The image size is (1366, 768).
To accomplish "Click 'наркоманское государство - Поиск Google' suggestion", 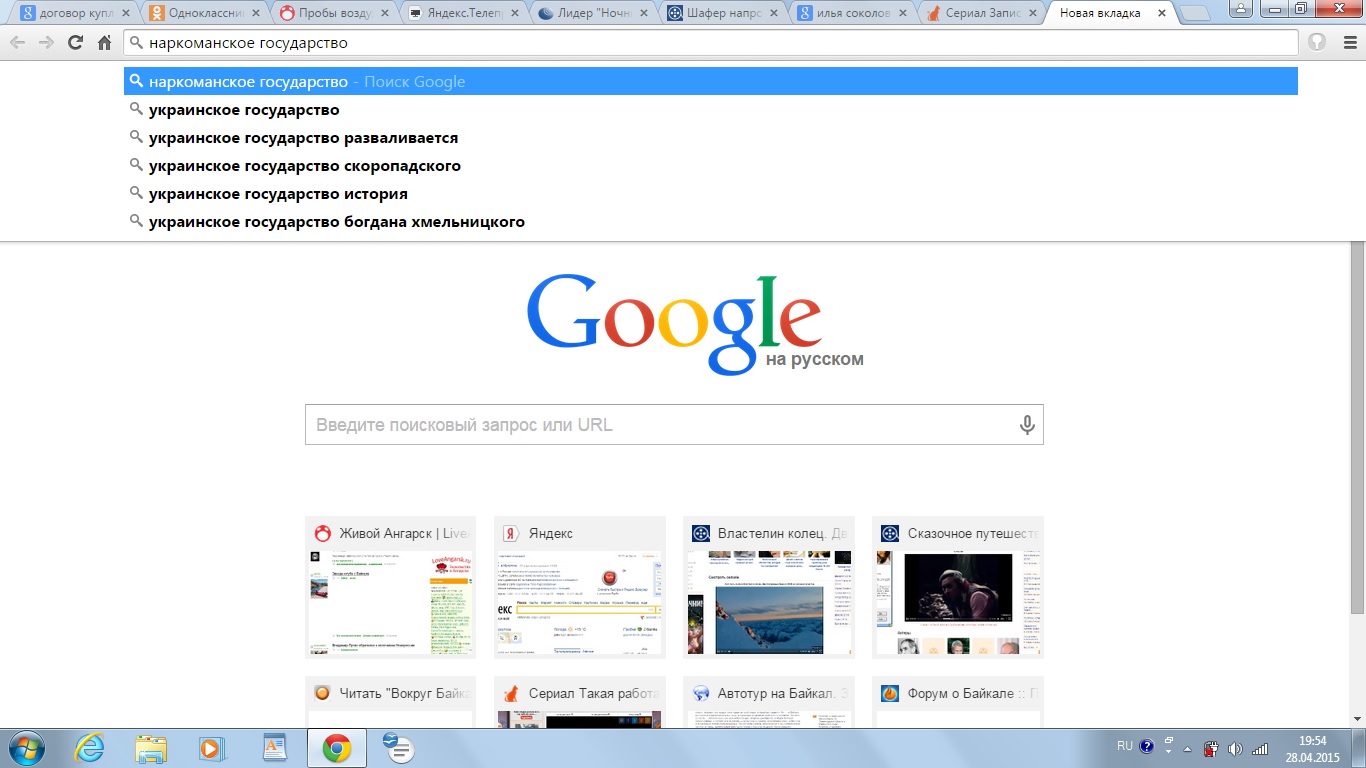I will pos(300,81).
